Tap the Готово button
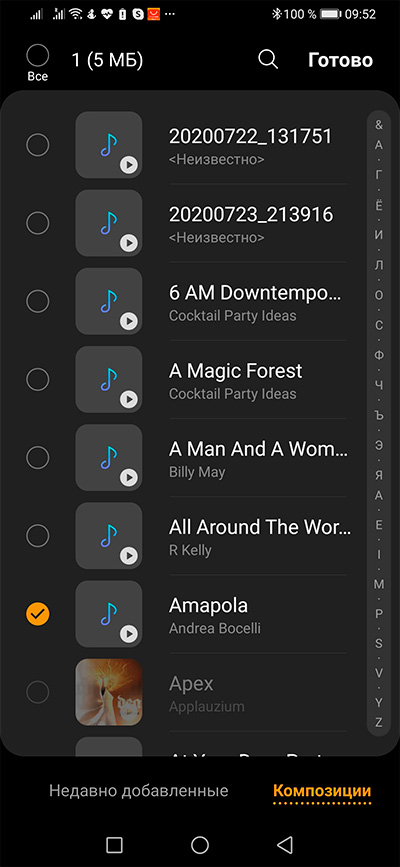 (x=340, y=60)
